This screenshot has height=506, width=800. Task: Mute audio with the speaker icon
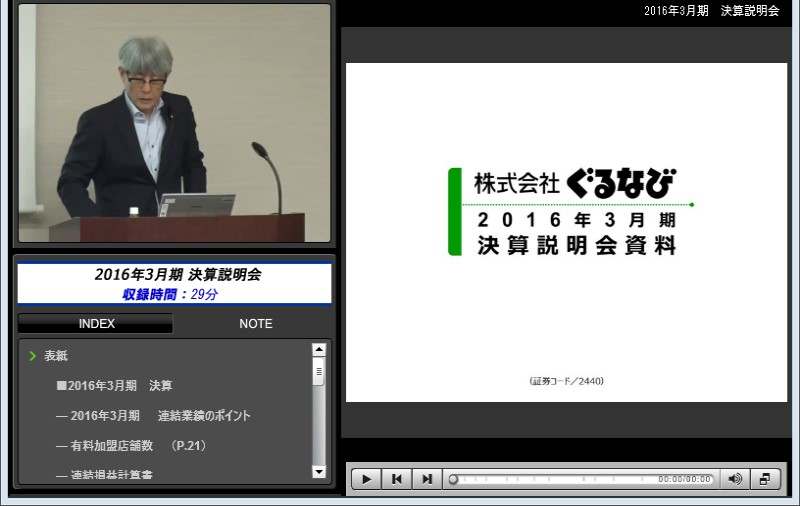click(735, 479)
